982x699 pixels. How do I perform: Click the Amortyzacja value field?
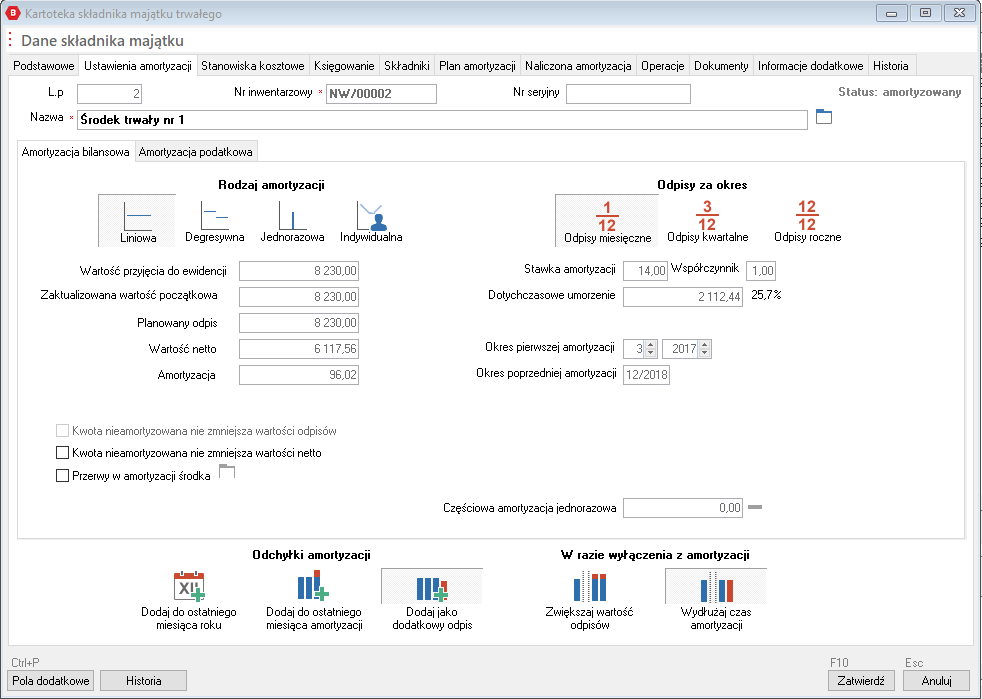[x=299, y=375]
